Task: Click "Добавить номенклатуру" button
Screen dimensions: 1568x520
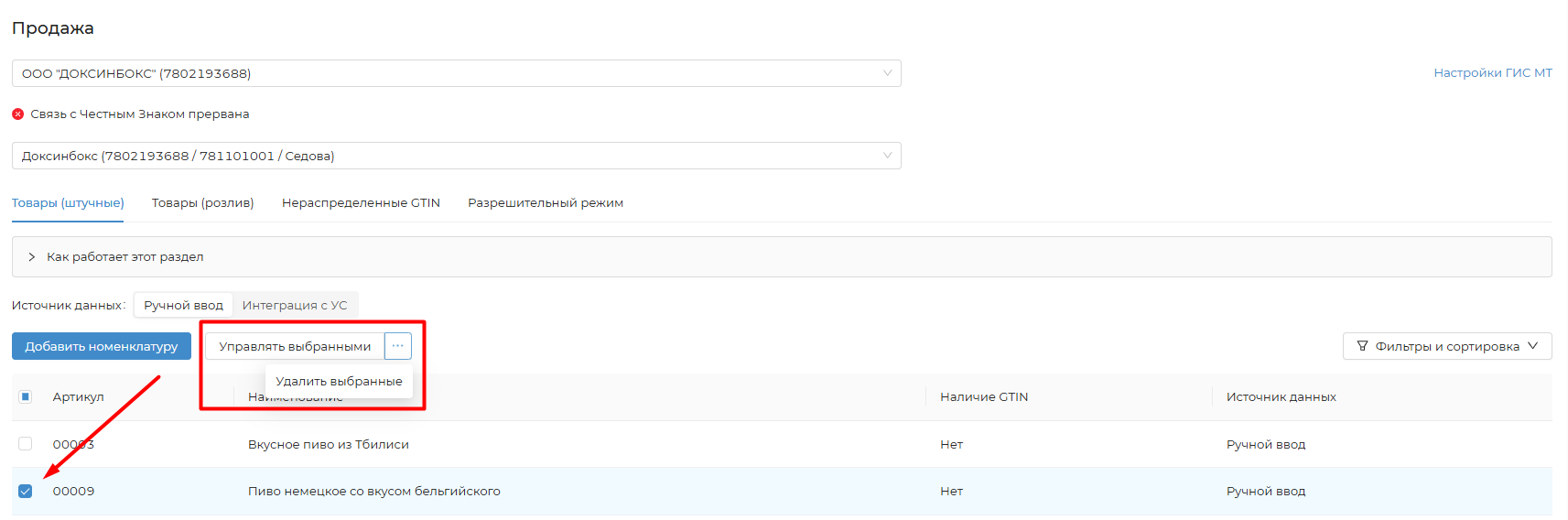Action: [102, 346]
